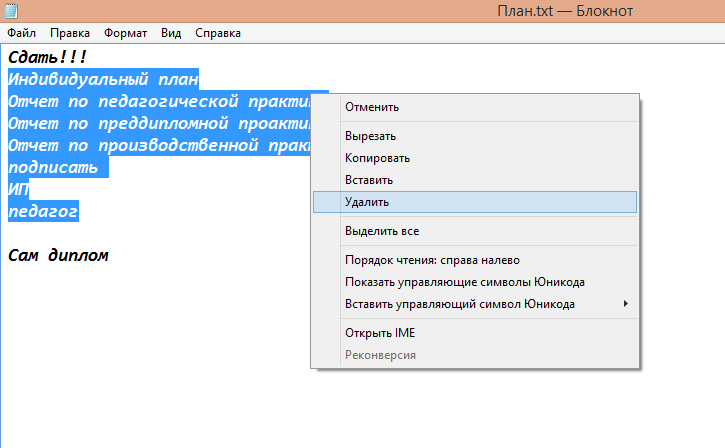725x448 pixels.
Task: Click the line 'Сам диплом' in the text
Action: click(x=58, y=255)
